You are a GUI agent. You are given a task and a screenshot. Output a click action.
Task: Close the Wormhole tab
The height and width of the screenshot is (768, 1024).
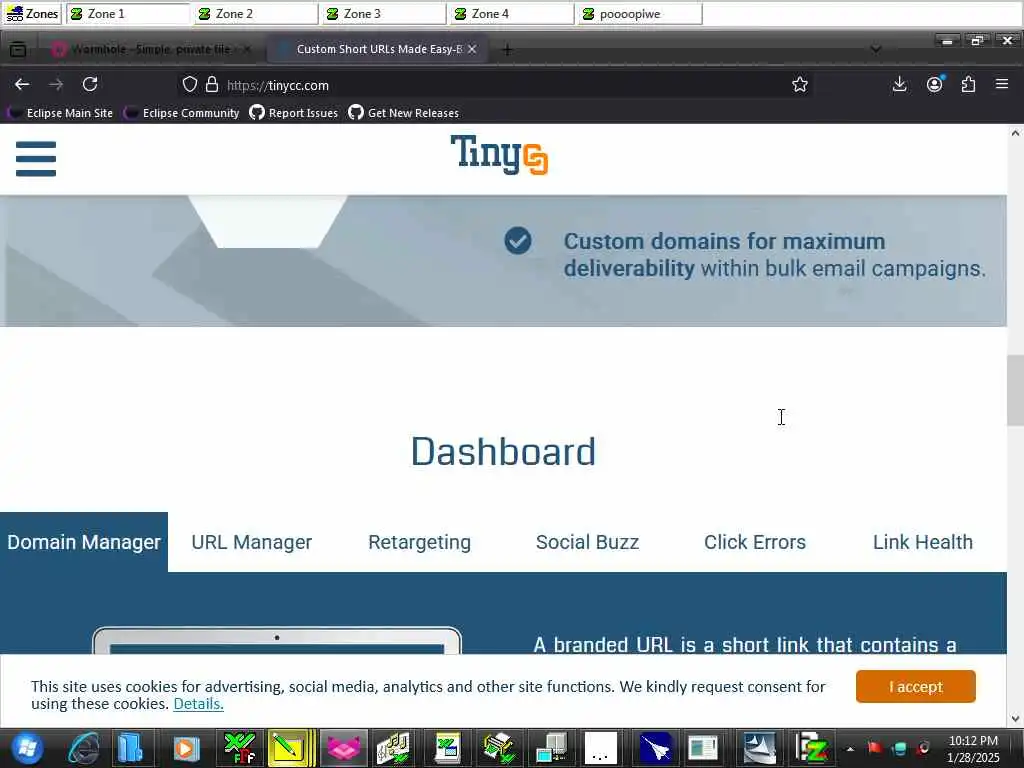click(247, 49)
